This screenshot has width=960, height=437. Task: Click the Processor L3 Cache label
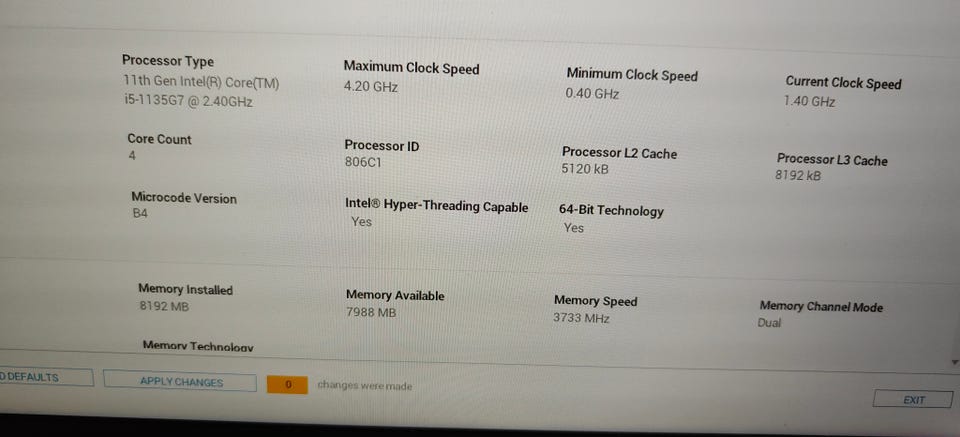click(832, 160)
